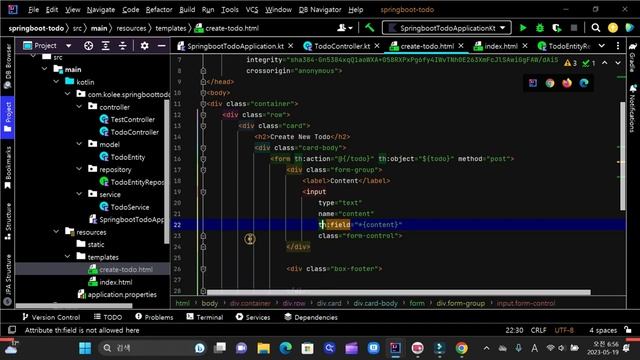640x360 pixels.
Task: Open the DB Navigator menu
Action: pyautogui.click(x=320, y=9)
